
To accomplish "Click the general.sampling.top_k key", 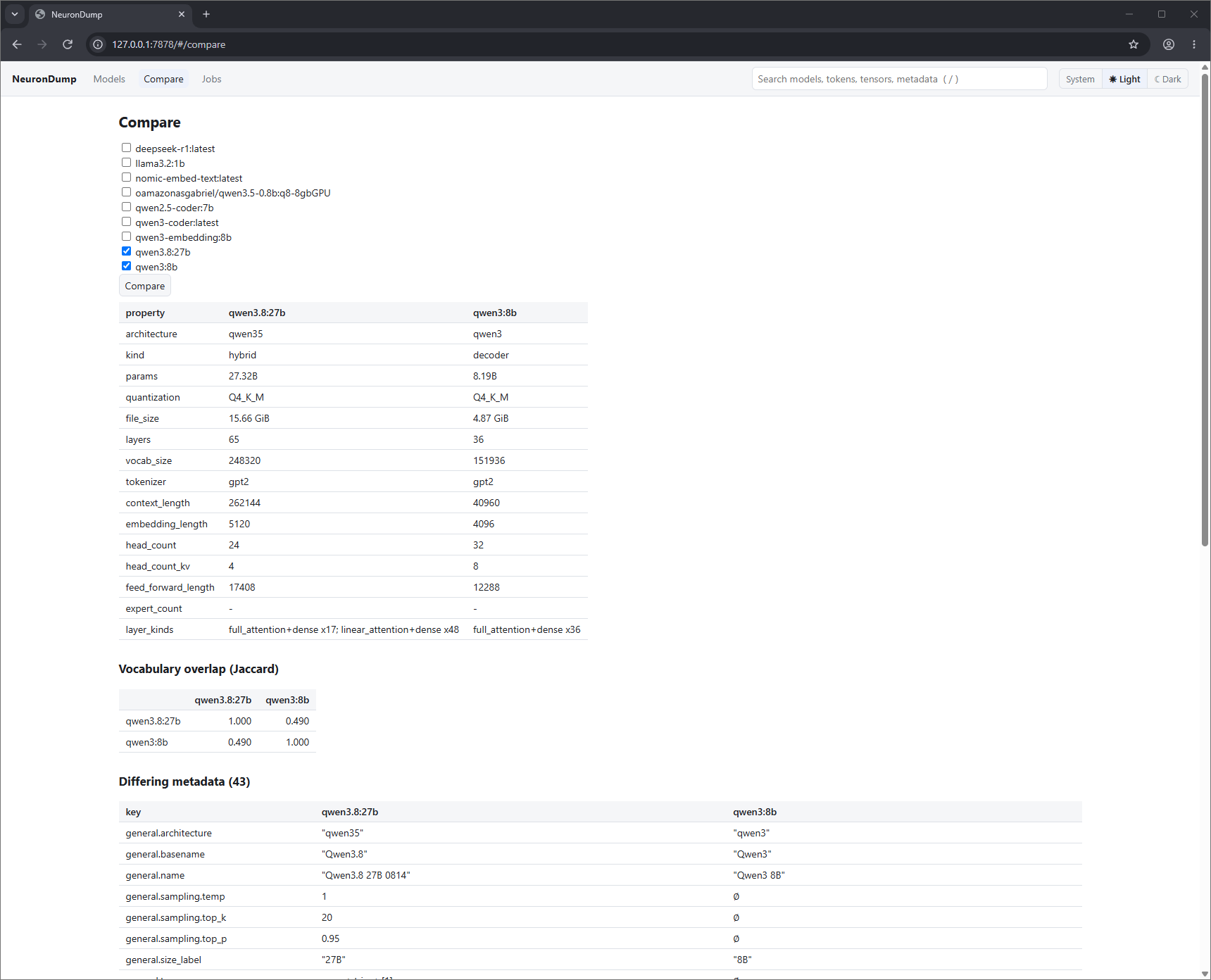I will 176,917.
